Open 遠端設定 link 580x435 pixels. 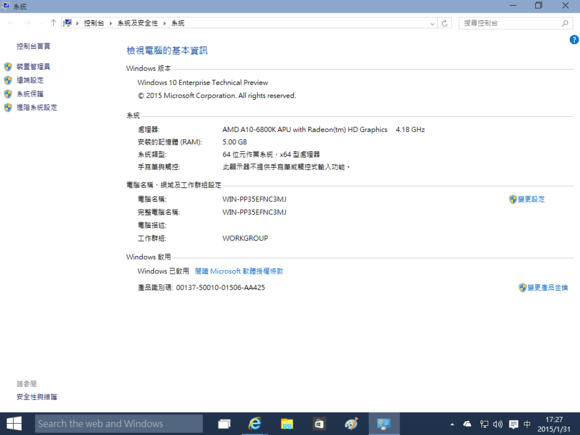[x=30, y=80]
